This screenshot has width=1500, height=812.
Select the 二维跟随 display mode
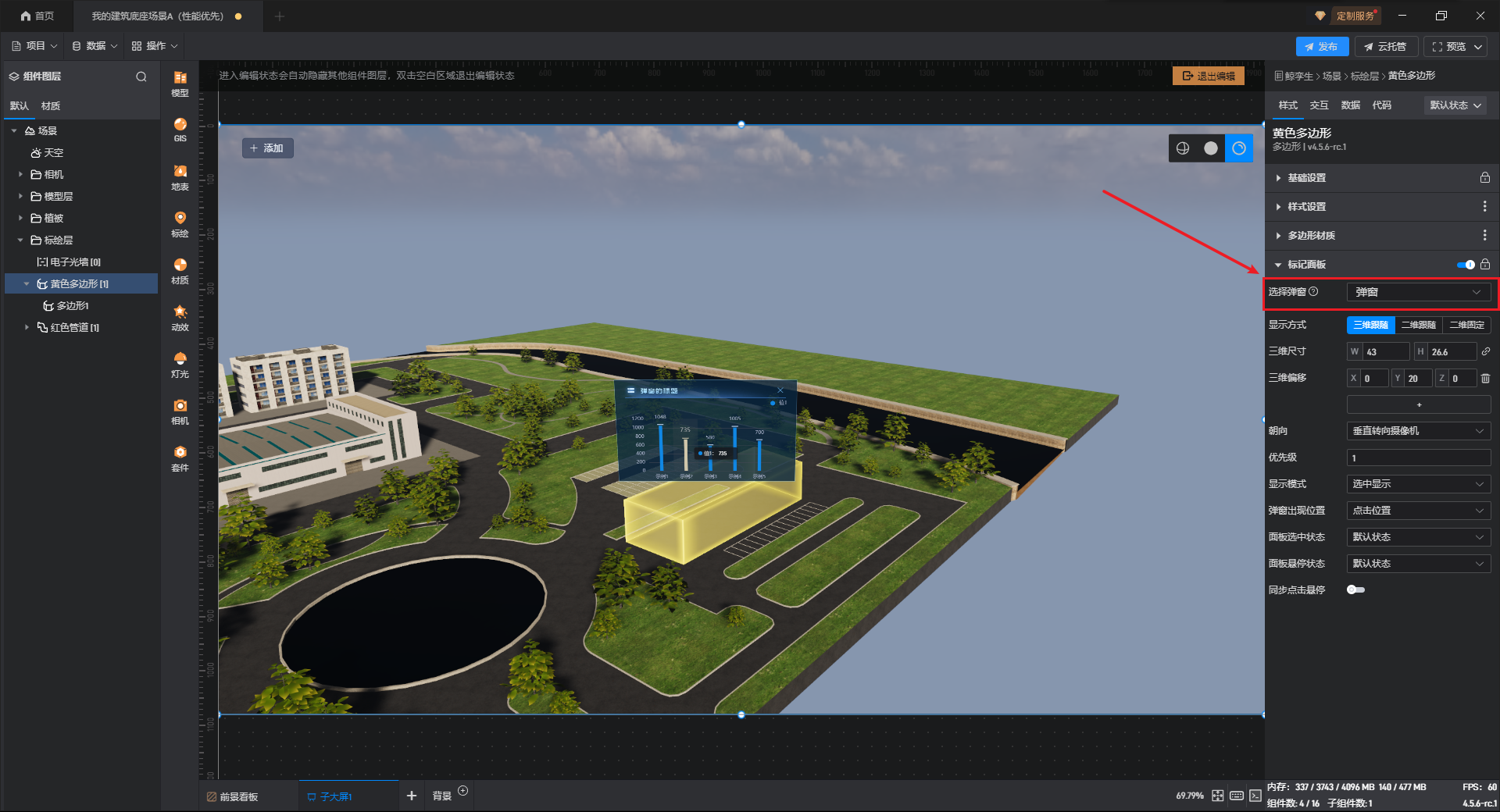[x=1418, y=325]
